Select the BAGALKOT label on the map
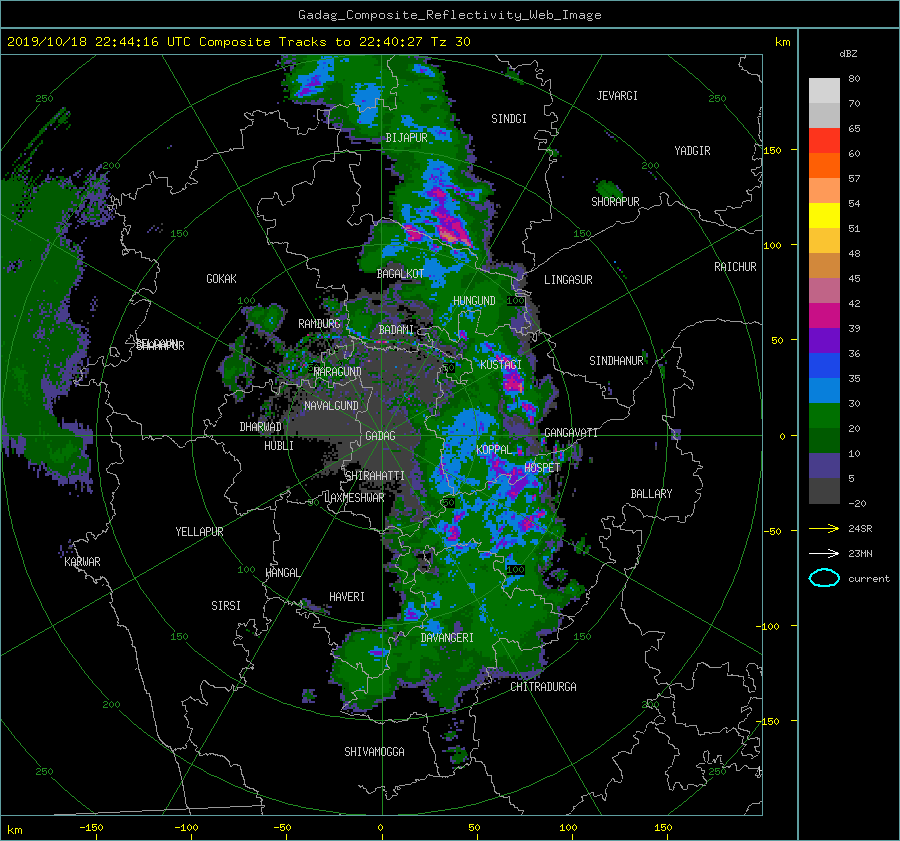This screenshot has height=841, width=900. 400,274
